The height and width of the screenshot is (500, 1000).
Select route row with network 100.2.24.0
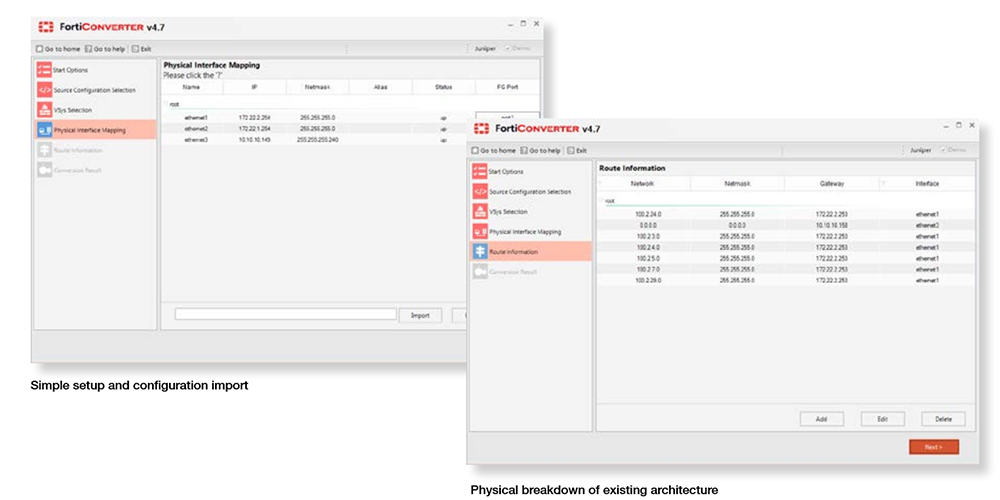(x=786, y=214)
